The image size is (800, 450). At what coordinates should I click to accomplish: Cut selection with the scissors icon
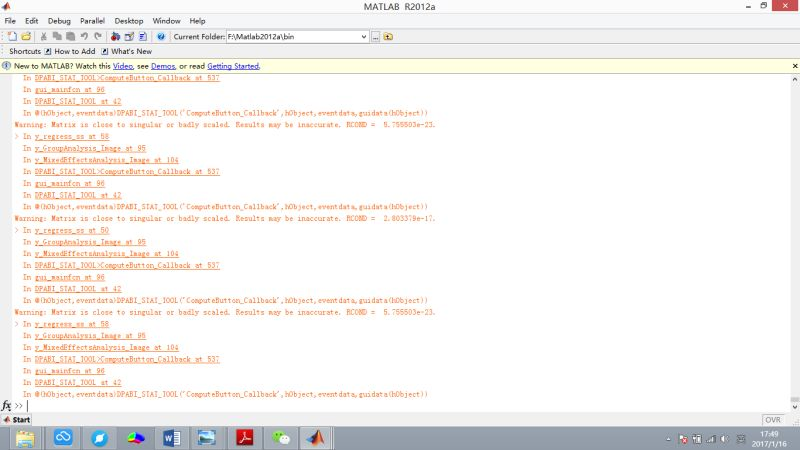(44, 36)
